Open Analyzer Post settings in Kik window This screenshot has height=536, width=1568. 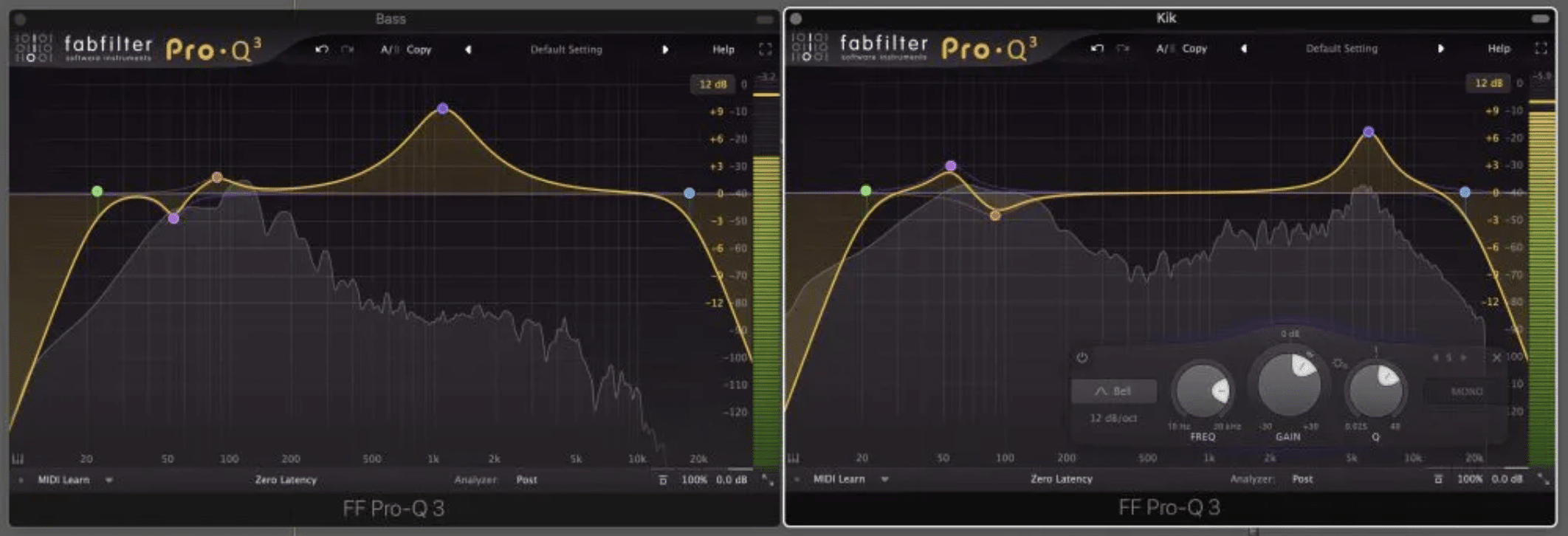[x=1302, y=479]
